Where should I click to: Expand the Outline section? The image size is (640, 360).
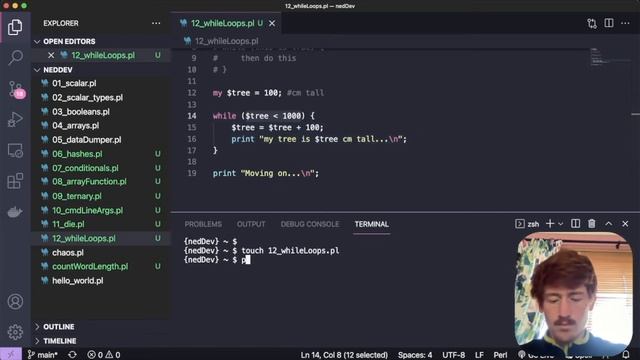(x=100, y=327)
